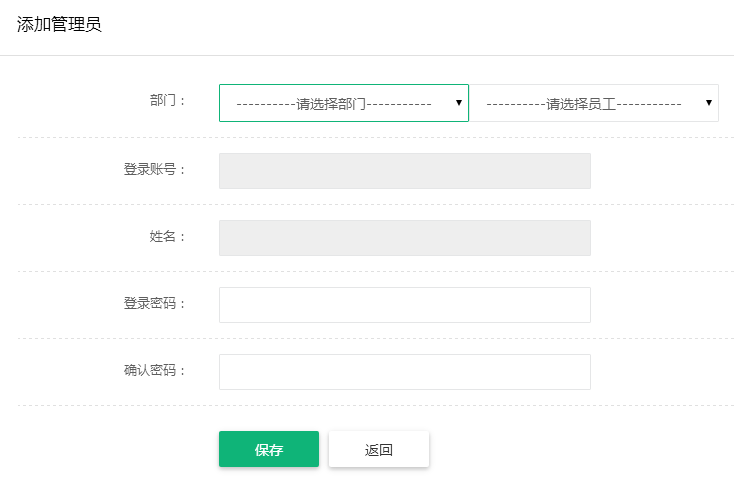Click the dashed separator above the 保存 button
Viewport: 734px width, 483px height.
coord(376,406)
